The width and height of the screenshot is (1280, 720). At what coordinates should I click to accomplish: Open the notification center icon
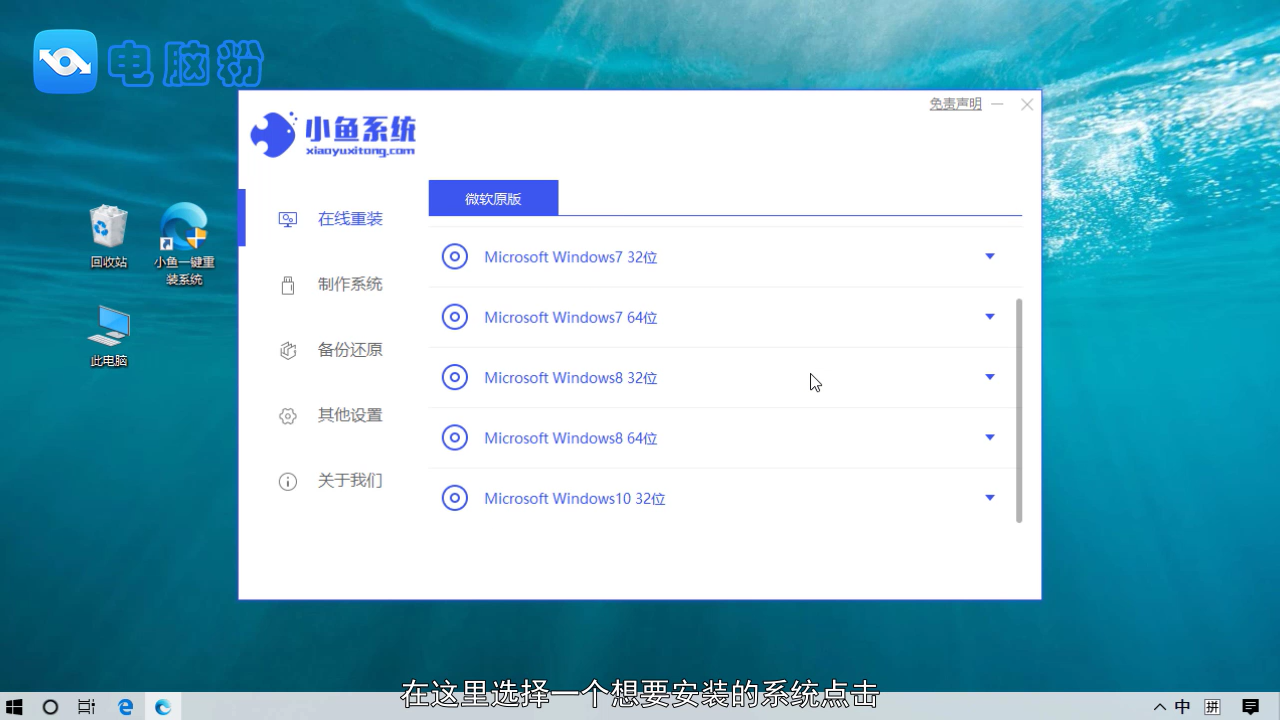tap(1250, 707)
